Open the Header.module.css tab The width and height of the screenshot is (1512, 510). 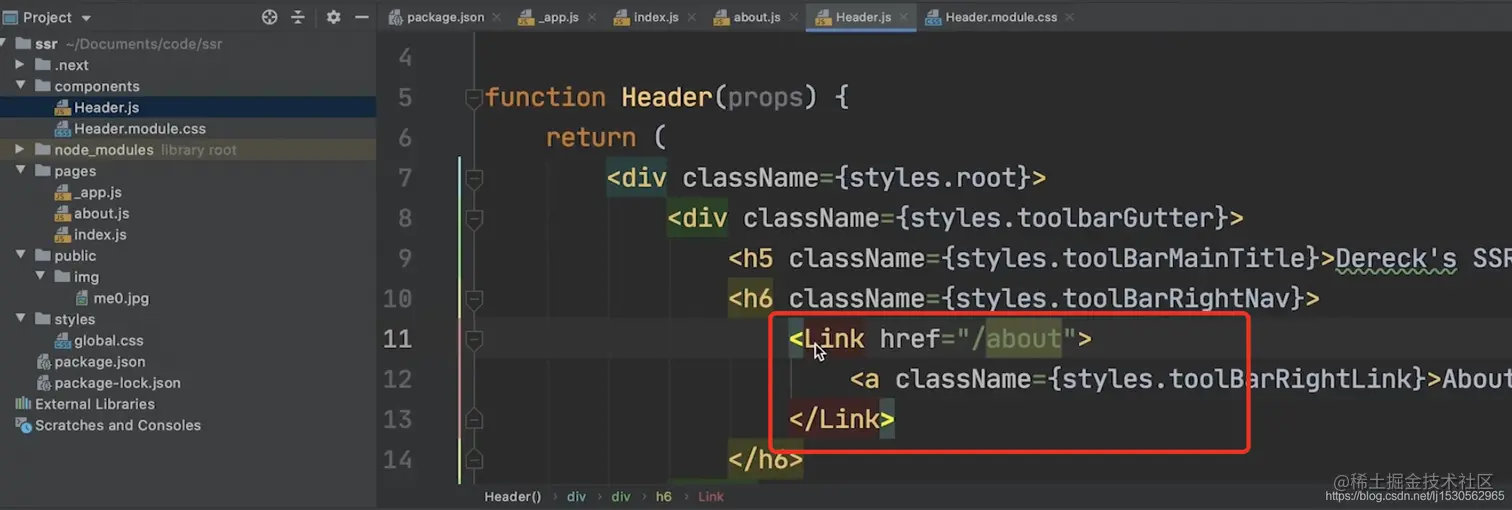point(1001,17)
